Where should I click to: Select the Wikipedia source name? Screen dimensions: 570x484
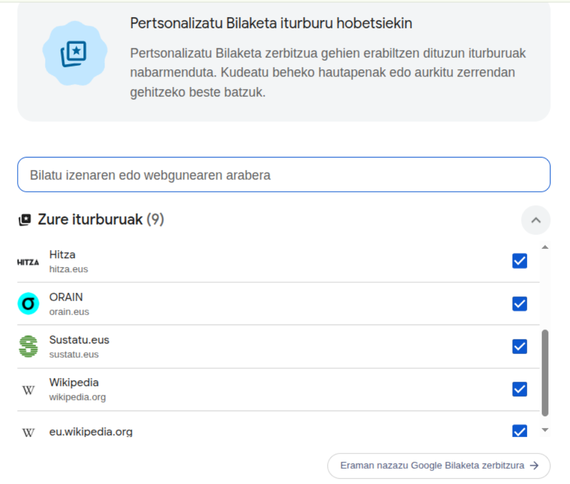pos(74,383)
